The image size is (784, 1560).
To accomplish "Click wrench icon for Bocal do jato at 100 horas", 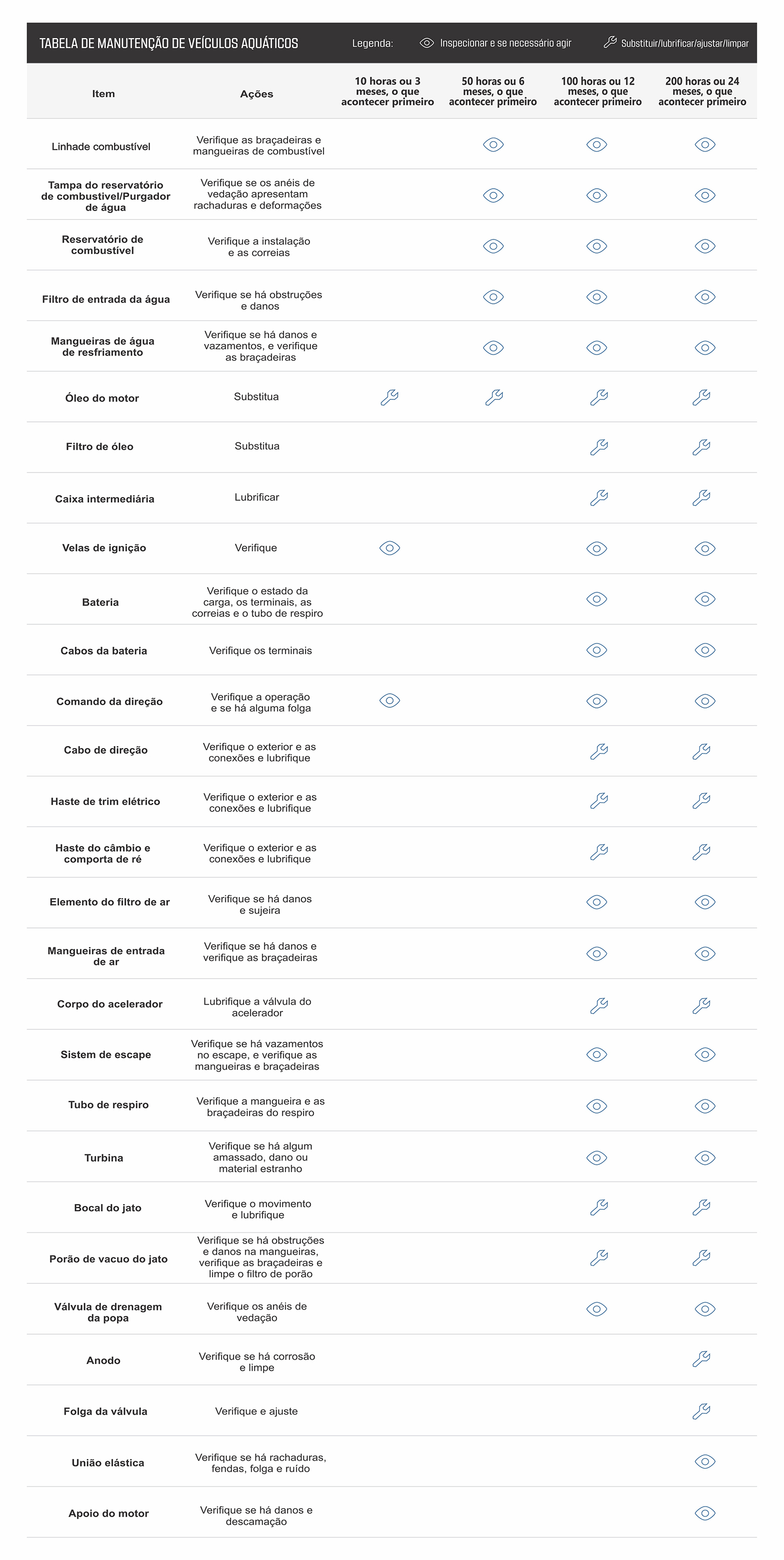I will (x=599, y=1207).
